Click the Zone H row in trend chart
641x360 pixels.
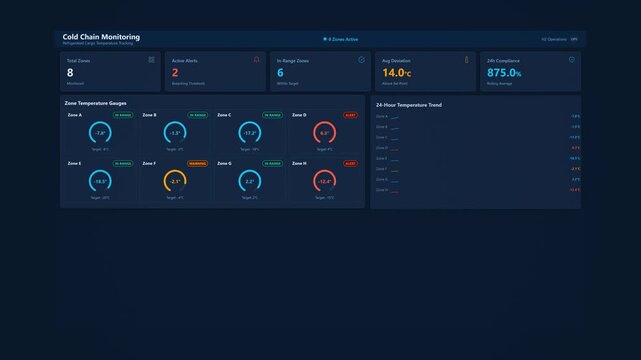(477, 190)
